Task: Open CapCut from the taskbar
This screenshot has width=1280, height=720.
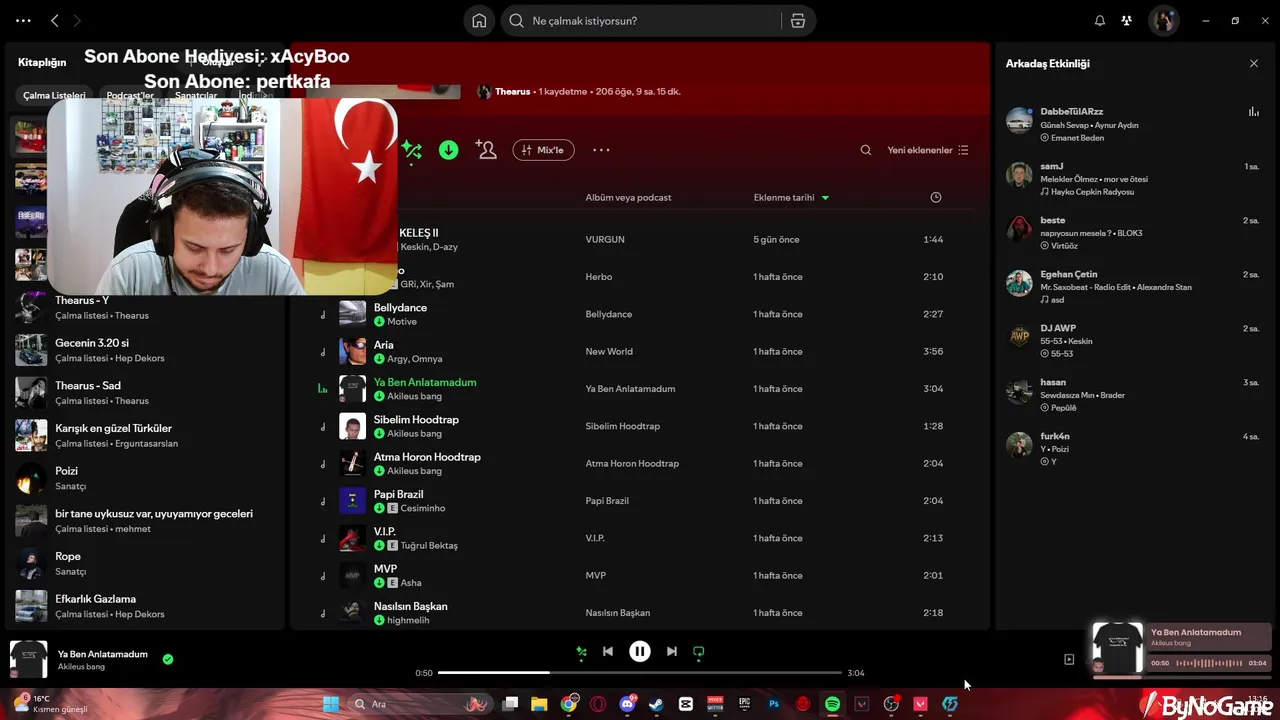Action: coord(685,704)
